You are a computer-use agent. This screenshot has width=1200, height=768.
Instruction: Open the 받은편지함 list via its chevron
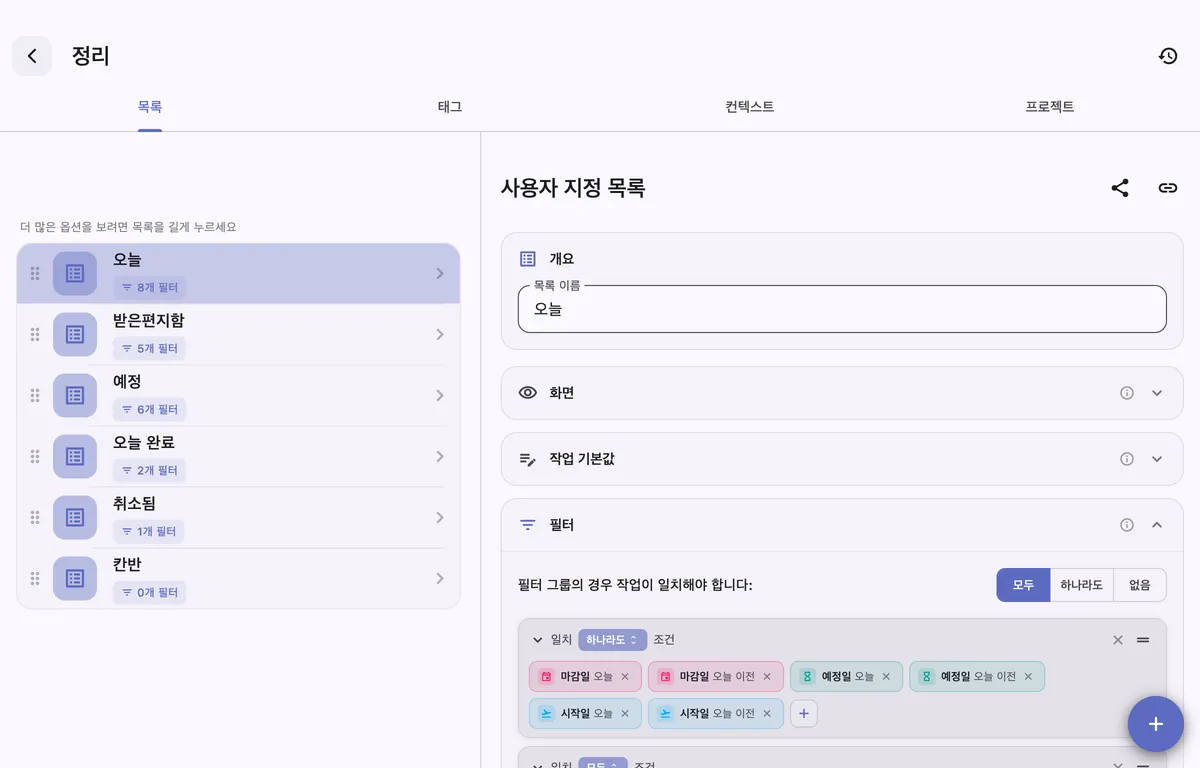pyautogui.click(x=440, y=334)
